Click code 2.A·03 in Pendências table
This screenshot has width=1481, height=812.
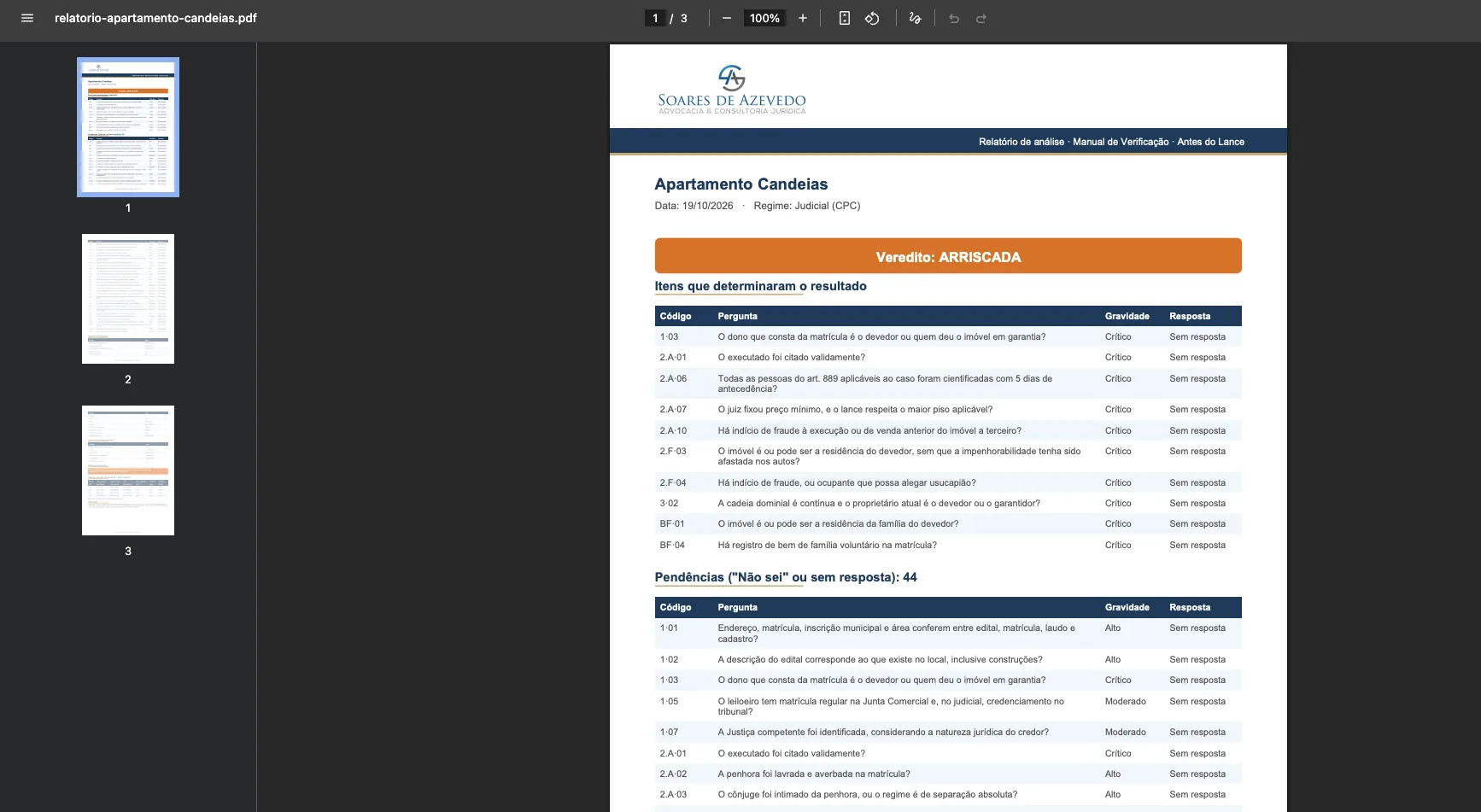(673, 794)
